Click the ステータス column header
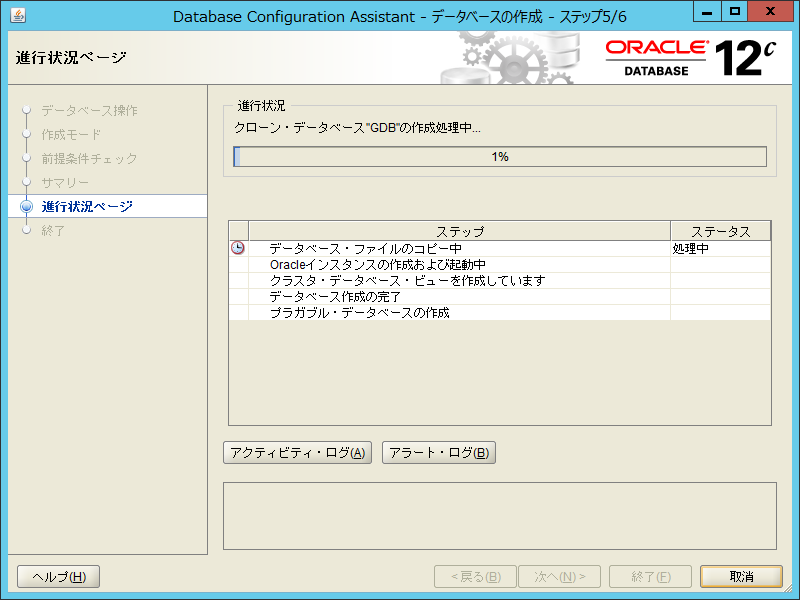Viewport: 800px width, 600px height. click(720, 231)
